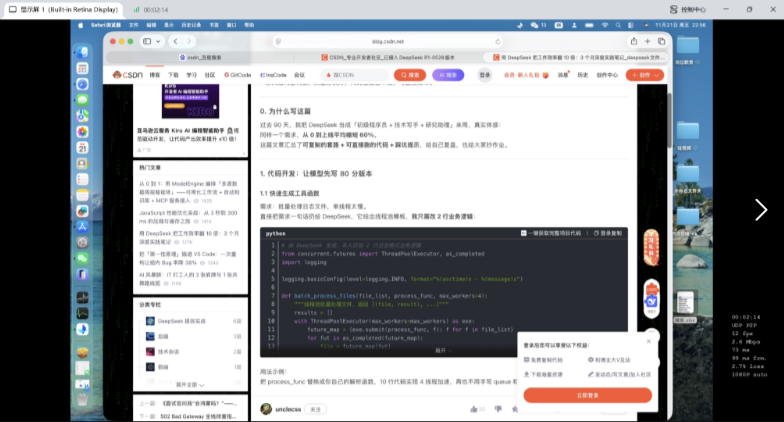Click the thumbs-up like icon under the article
The height and width of the screenshot is (422, 784).
click(x=474, y=409)
